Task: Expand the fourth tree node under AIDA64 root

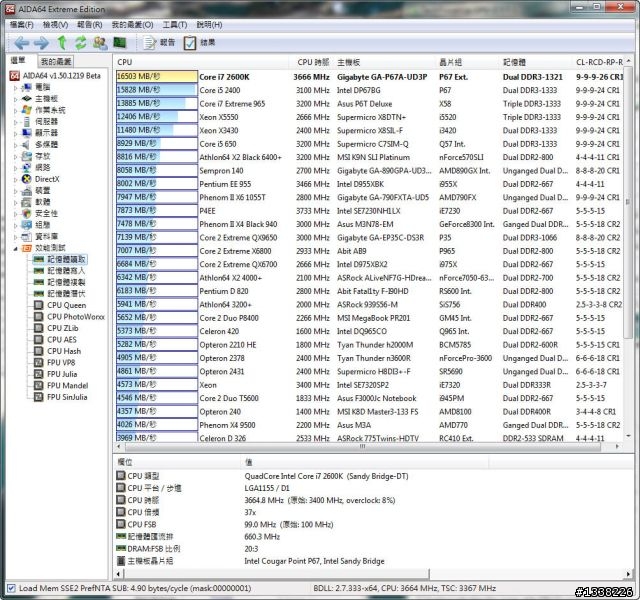Action: point(16,122)
